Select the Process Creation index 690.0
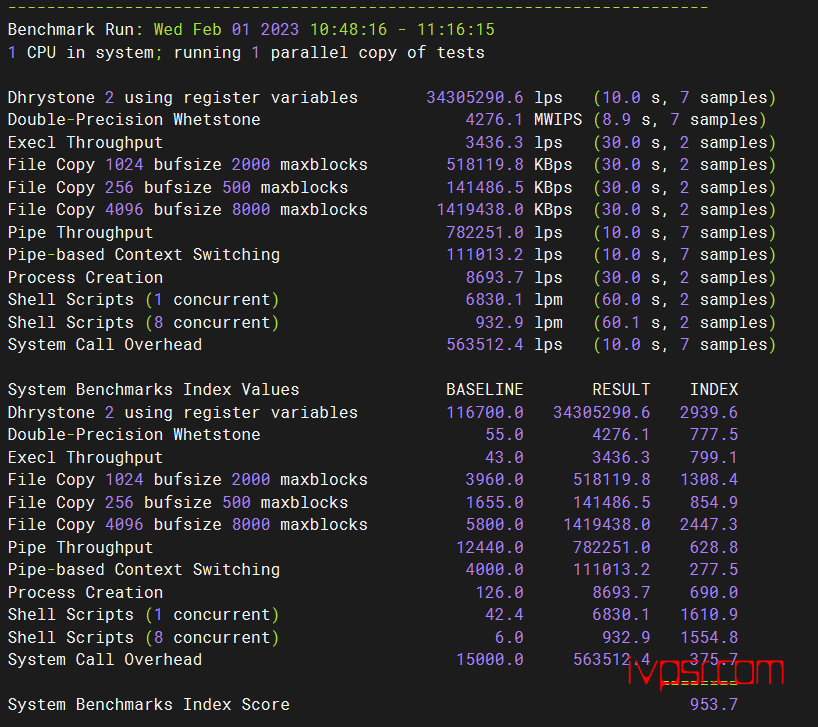 click(714, 592)
